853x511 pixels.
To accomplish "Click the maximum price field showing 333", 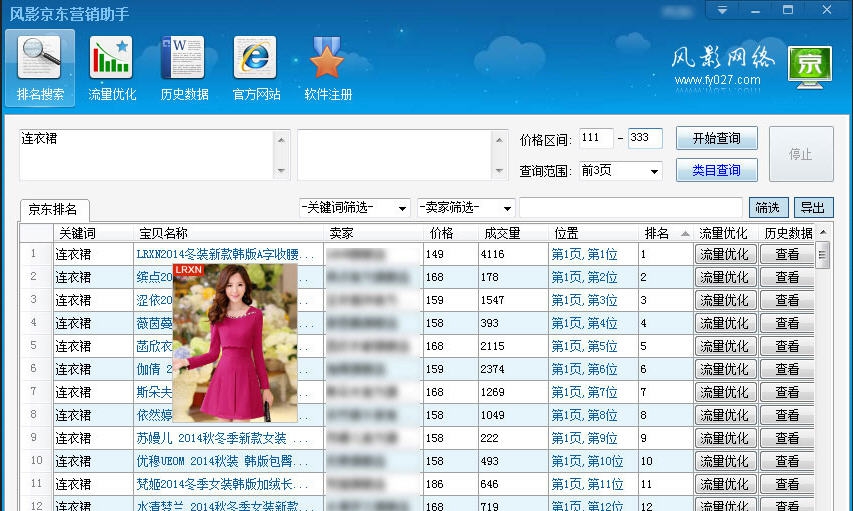I will [x=645, y=138].
